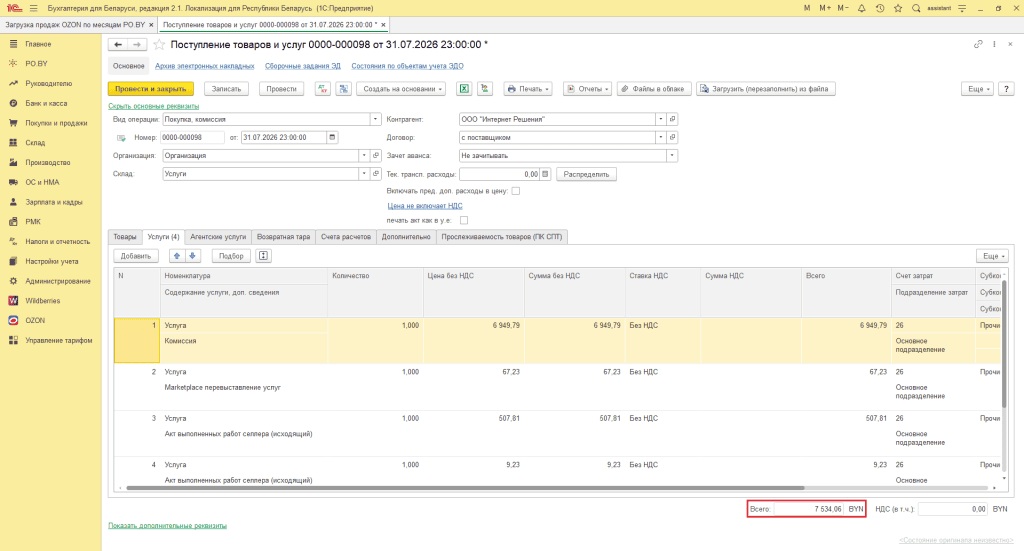Open Отчеты dropdown menu
This screenshot has height=551, width=1024.
587,89
